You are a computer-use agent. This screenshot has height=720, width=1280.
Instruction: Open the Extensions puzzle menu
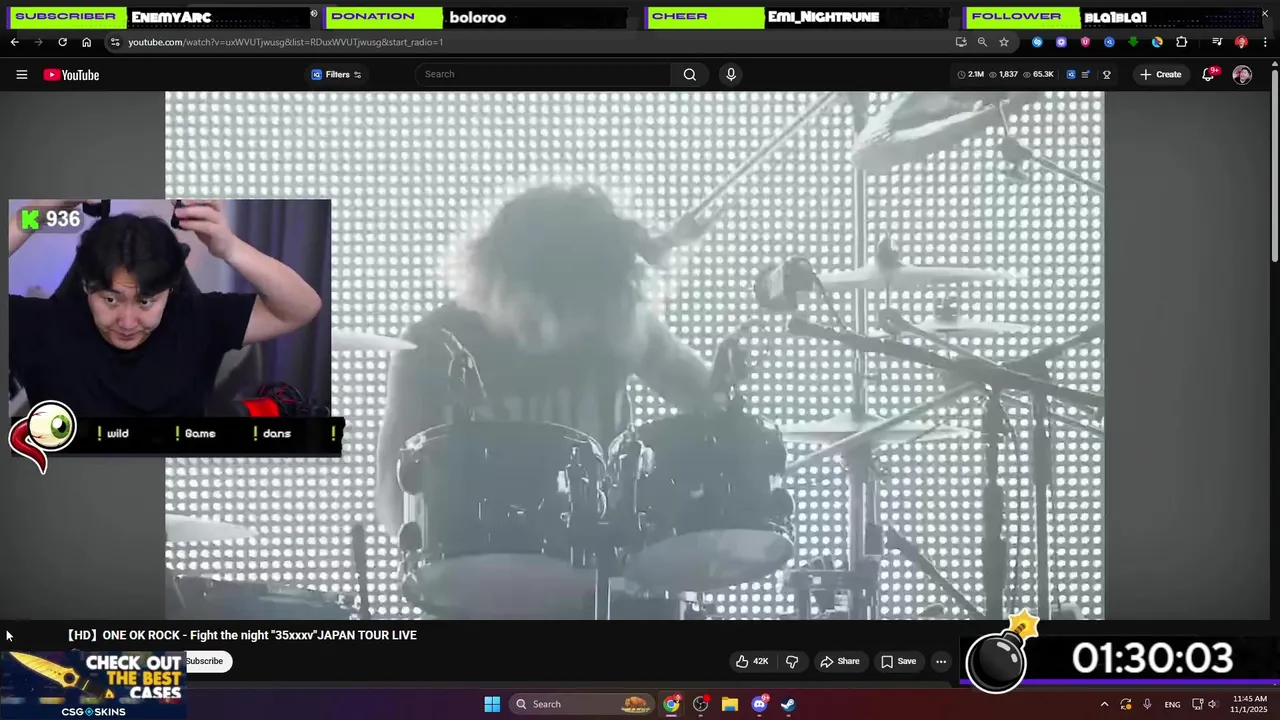[x=1182, y=42]
